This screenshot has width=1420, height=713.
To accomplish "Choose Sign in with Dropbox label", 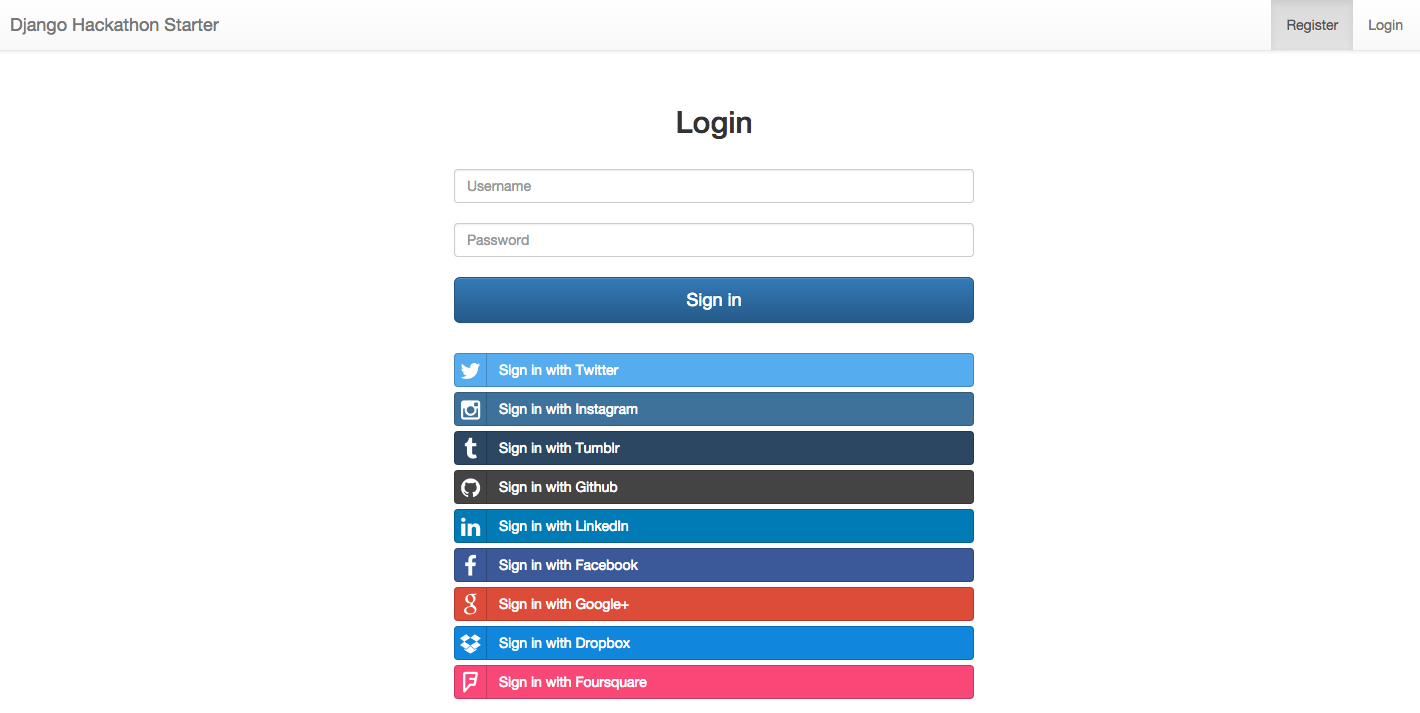I will click(565, 643).
